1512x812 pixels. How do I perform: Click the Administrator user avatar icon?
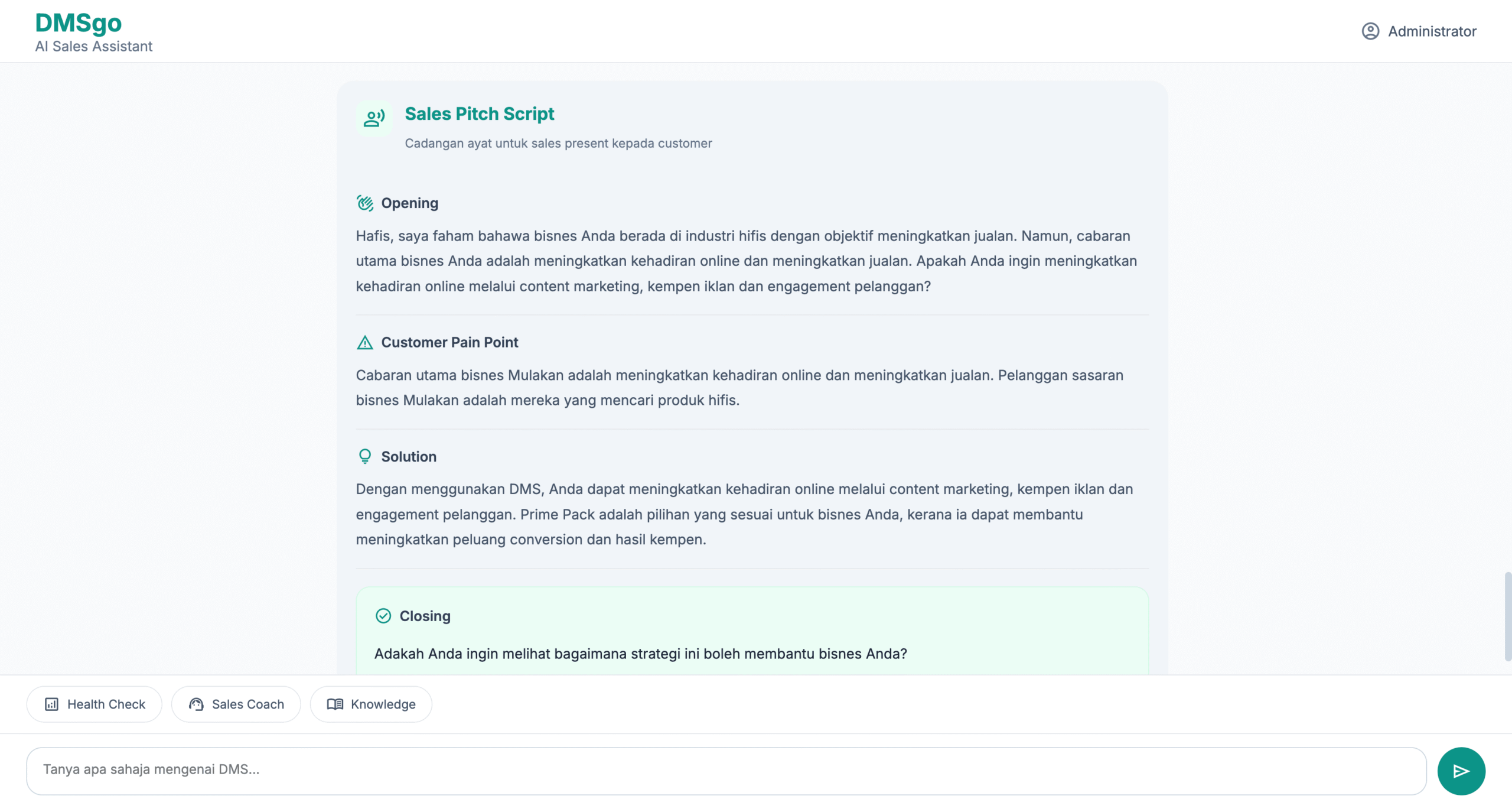pyautogui.click(x=1370, y=31)
